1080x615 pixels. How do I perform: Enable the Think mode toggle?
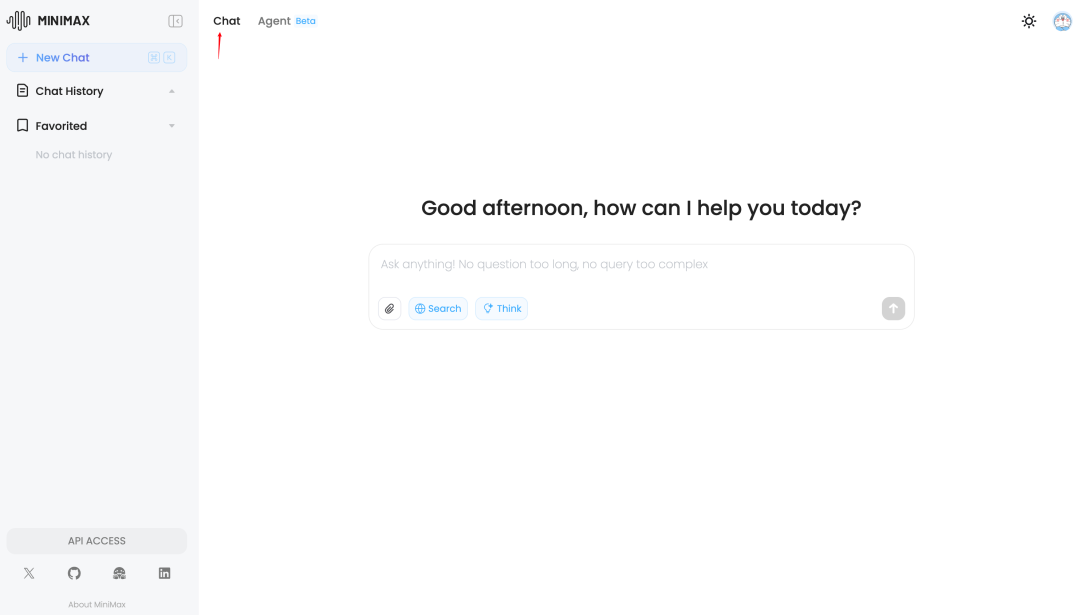click(x=501, y=309)
